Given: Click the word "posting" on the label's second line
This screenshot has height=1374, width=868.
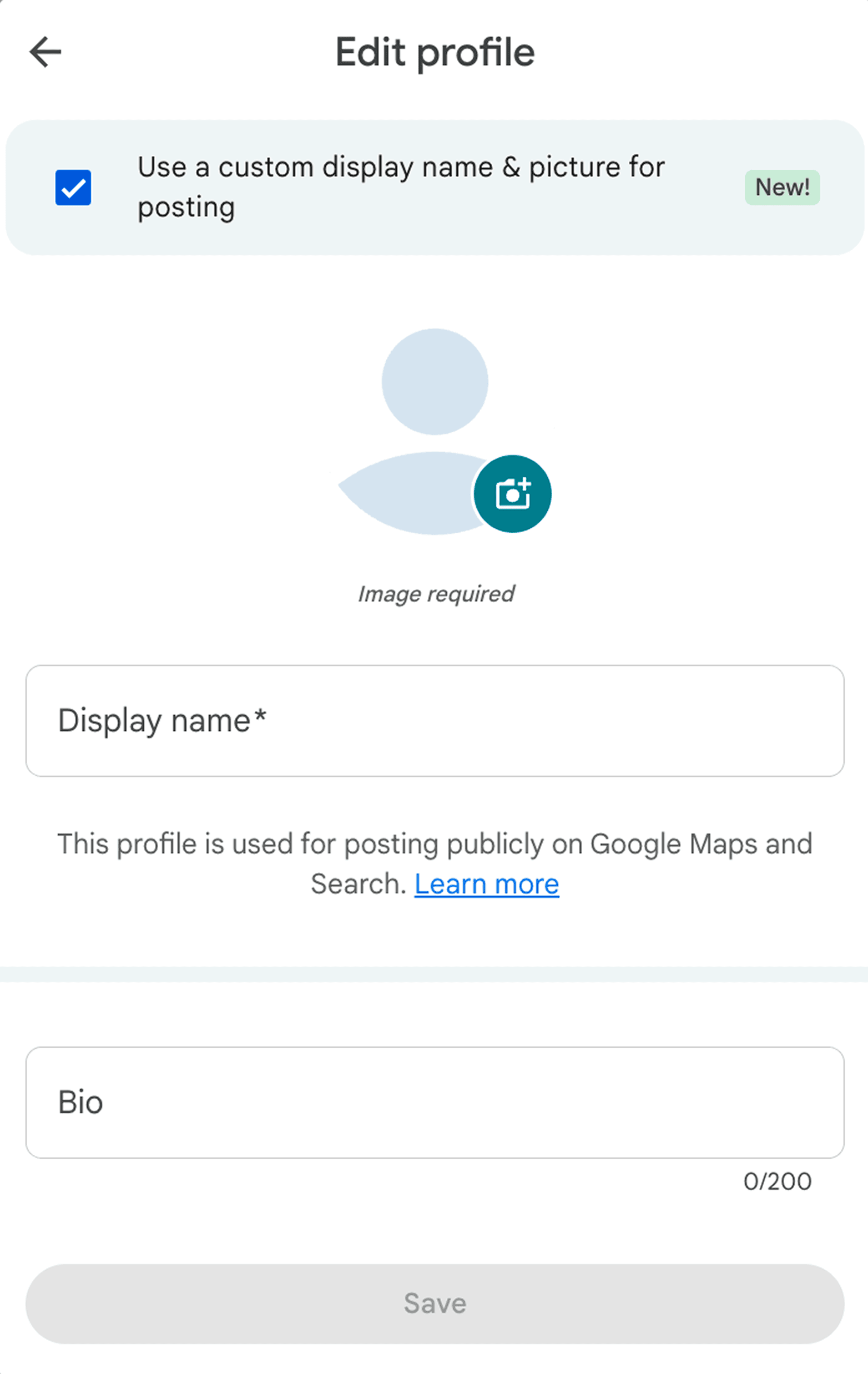Looking at the screenshot, I should pyautogui.click(x=186, y=208).
